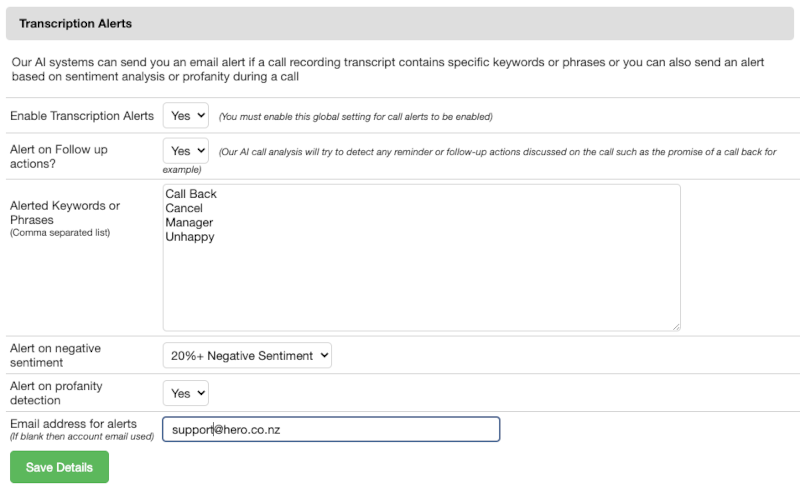The width and height of the screenshot is (800, 490).
Task: Place cursor on the Unhappy keyword line
Action: [190, 237]
